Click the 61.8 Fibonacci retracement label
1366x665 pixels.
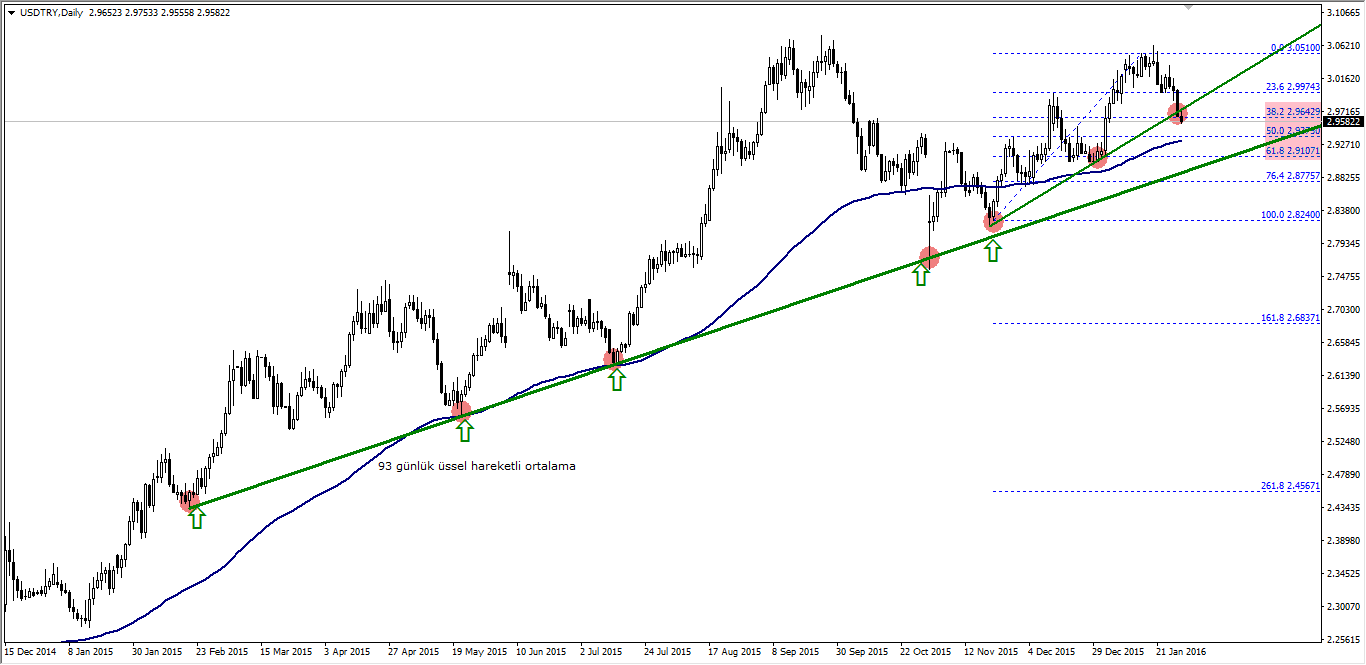(x=1291, y=151)
